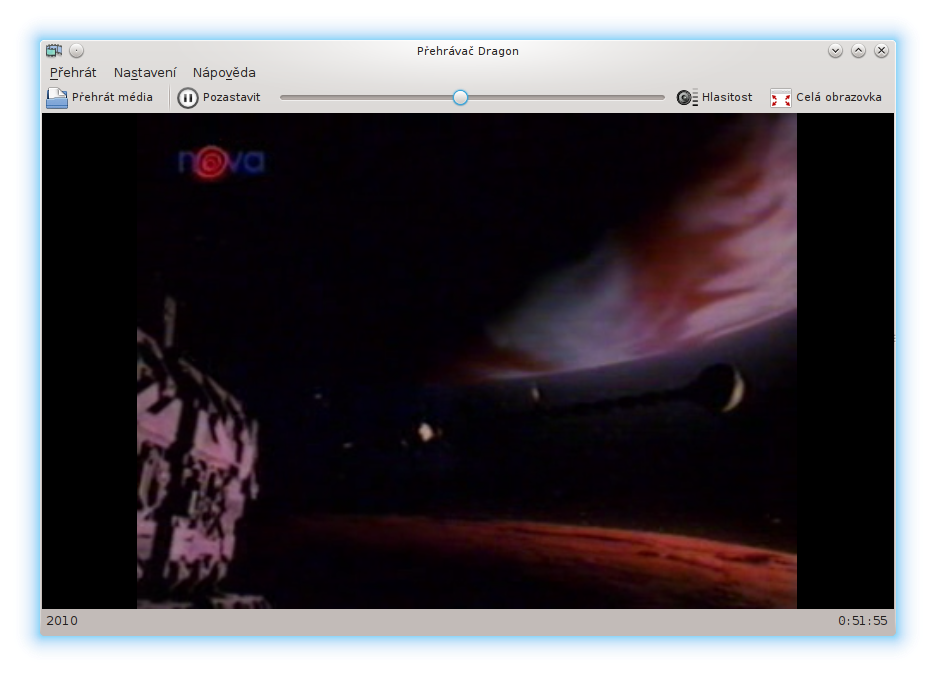Open the Přehrát menu
The image size is (936, 676).
pyautogui.click(x=73, y=73)
